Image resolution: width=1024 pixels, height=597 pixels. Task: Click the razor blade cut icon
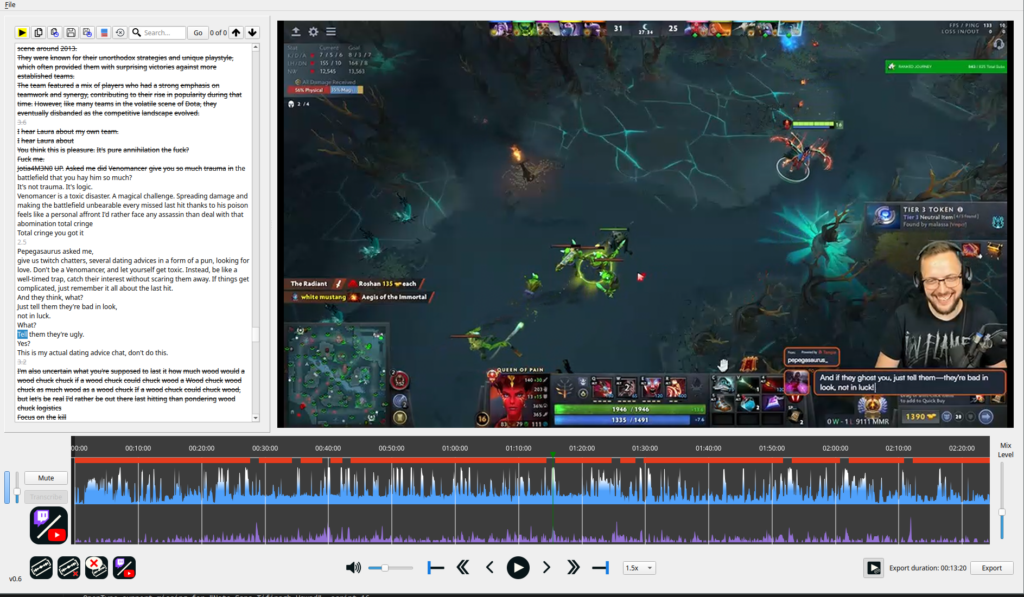41,568
